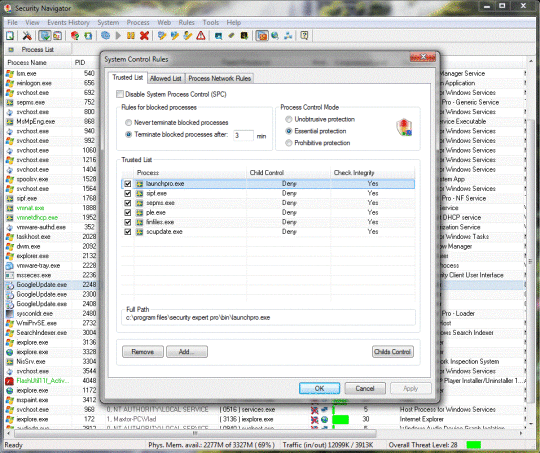Click the mspaint.exe process icon
This screenshot has width=540, height=453.
pyautogui.click(x=10, y=400)
